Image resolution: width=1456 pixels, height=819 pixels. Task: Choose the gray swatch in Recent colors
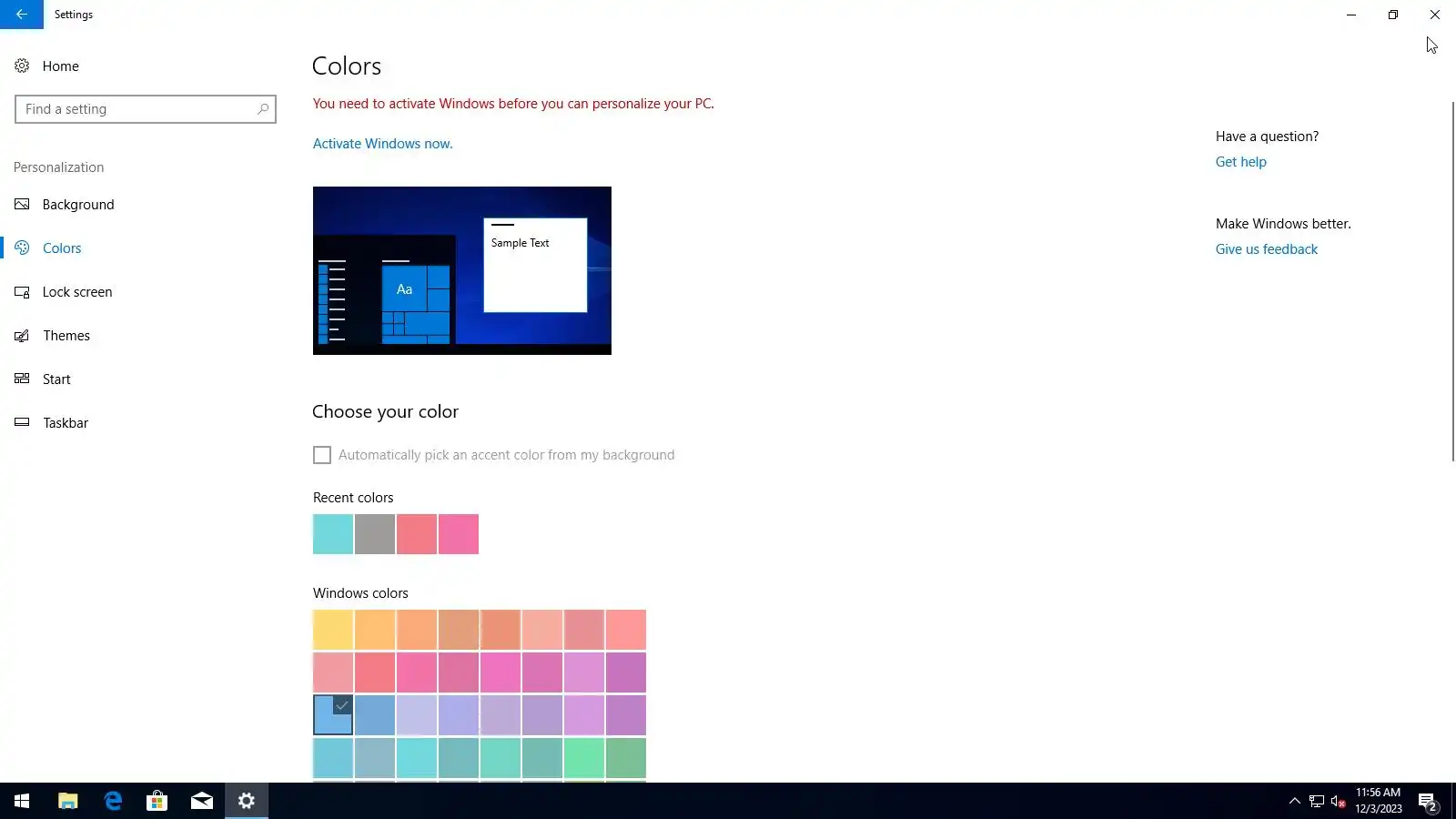click(375, 534)
